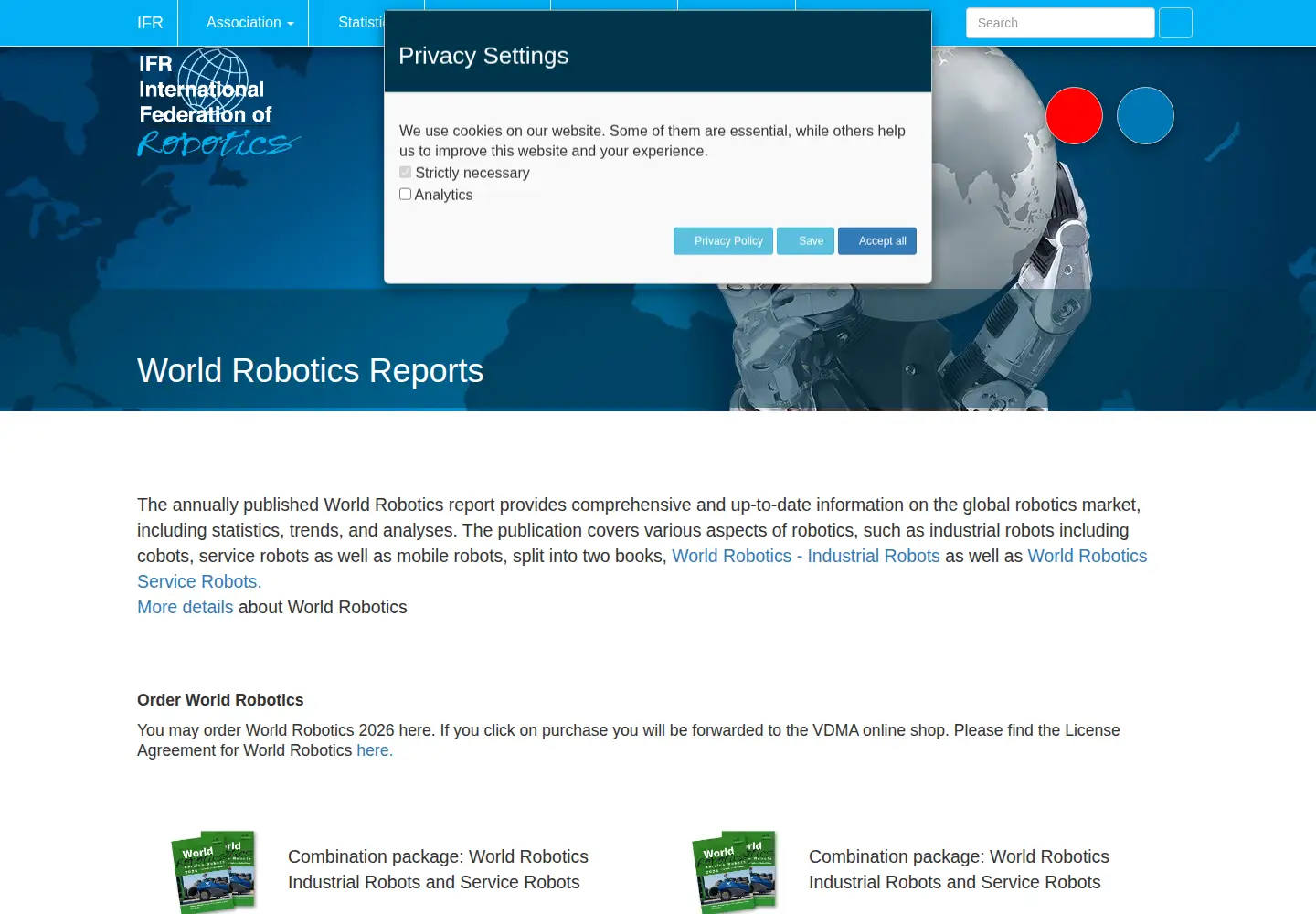The image size is (1316, 914).
Task: Focus the Search input field
Action: [1060, 23]
